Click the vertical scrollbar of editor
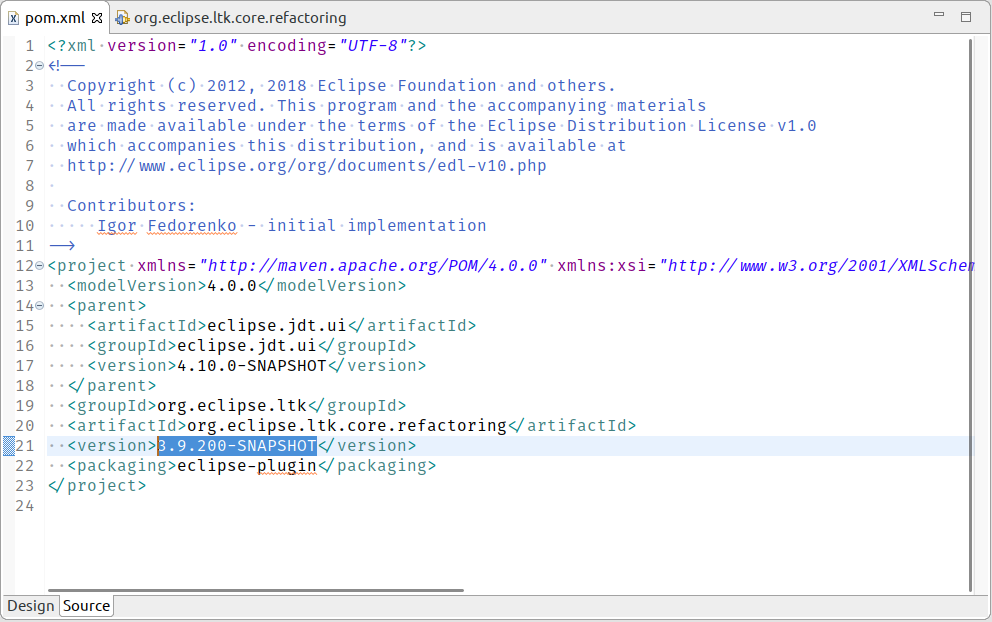 [970, 315]
